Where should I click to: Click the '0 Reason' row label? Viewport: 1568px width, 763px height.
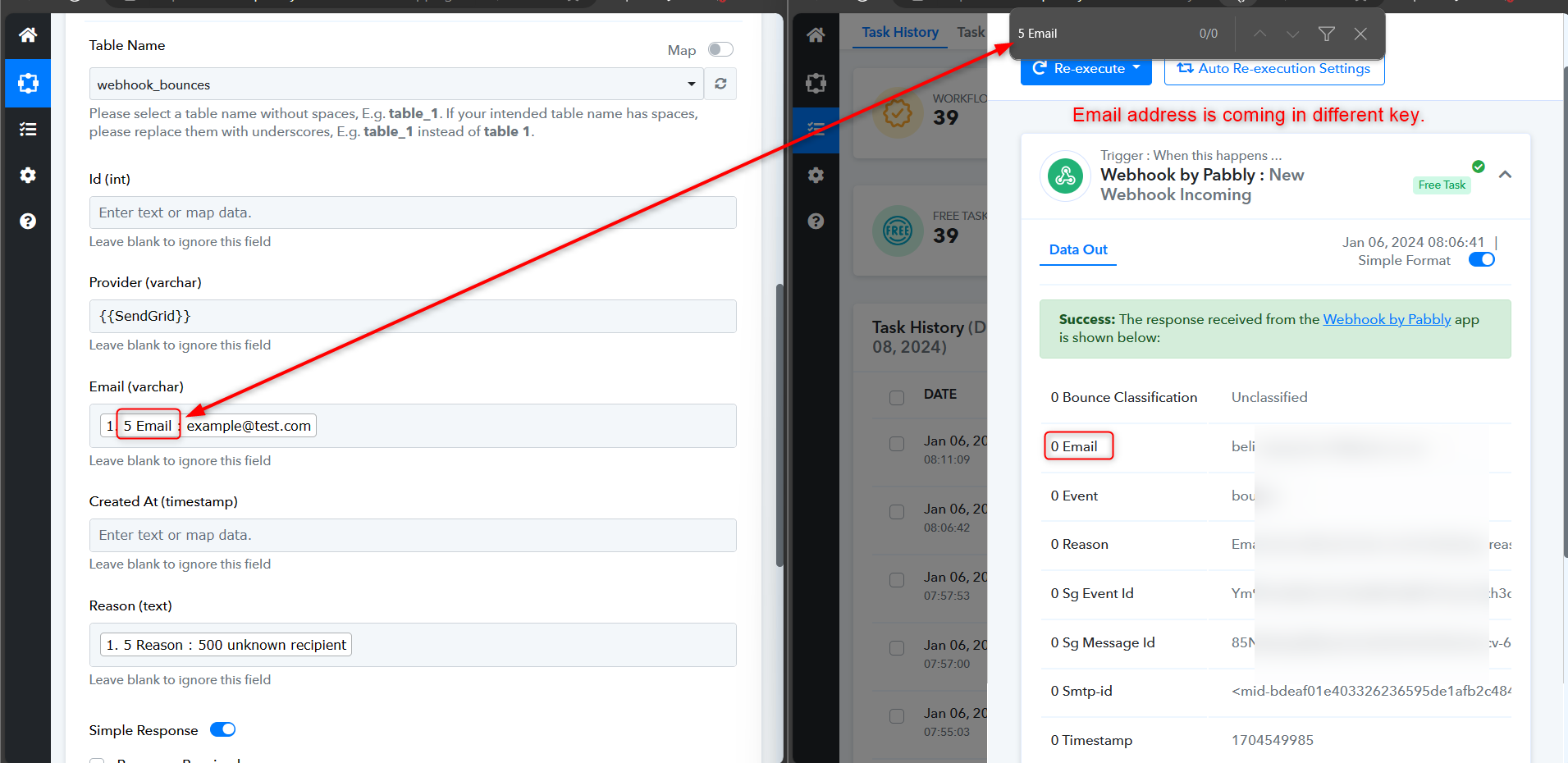(1080, 544)
